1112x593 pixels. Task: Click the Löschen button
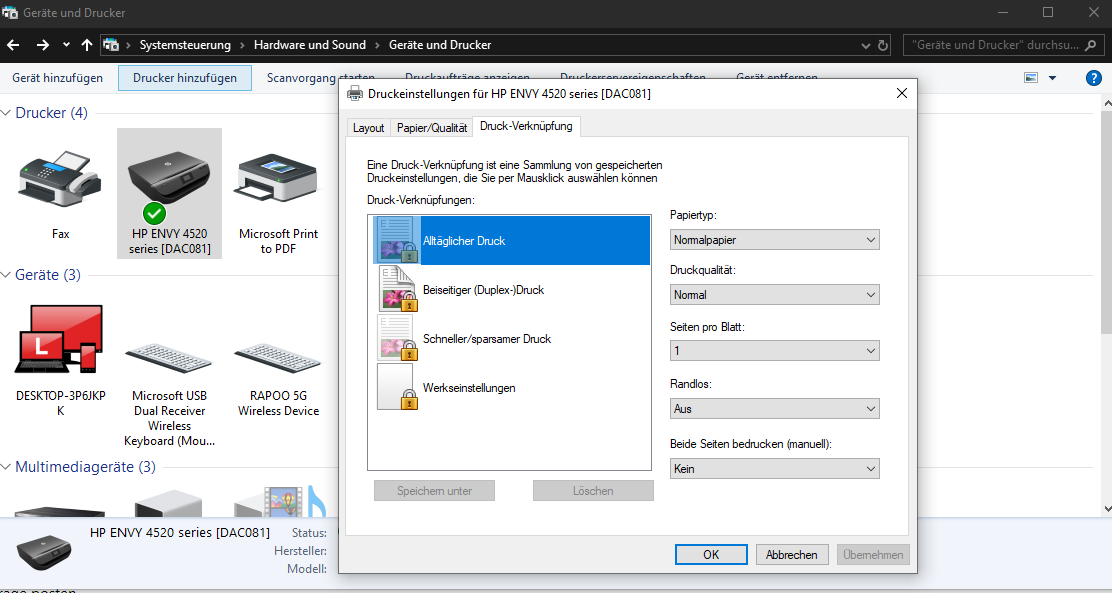click(x=593, y=490)
